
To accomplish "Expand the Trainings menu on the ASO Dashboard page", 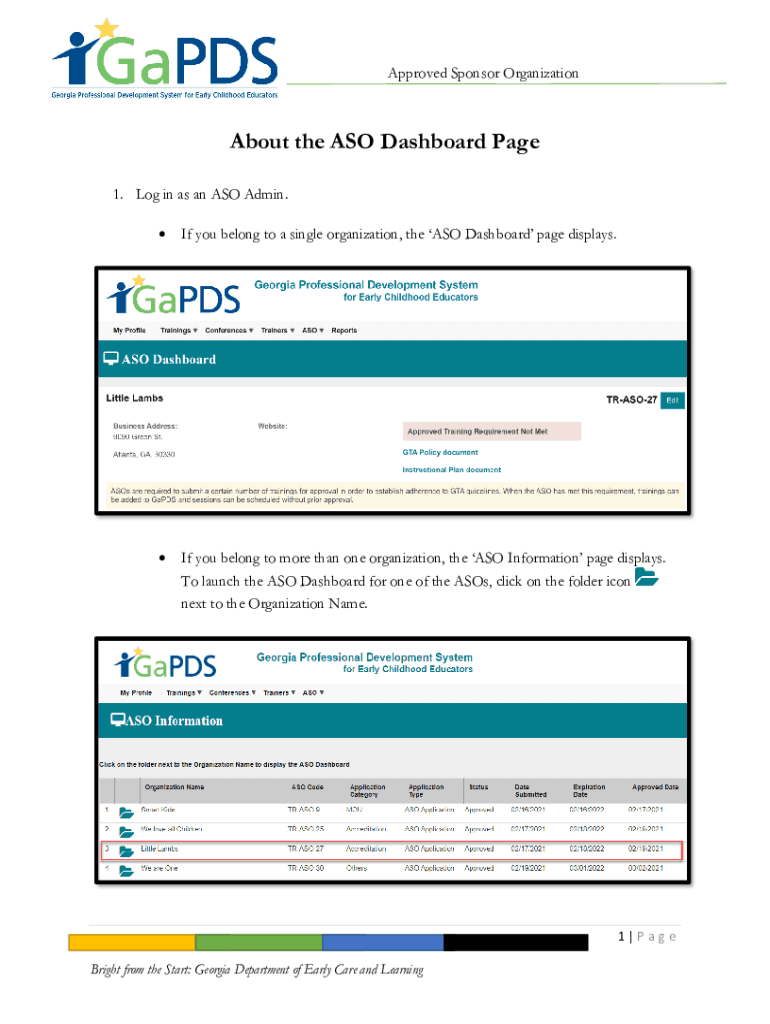I will [179, 330].
